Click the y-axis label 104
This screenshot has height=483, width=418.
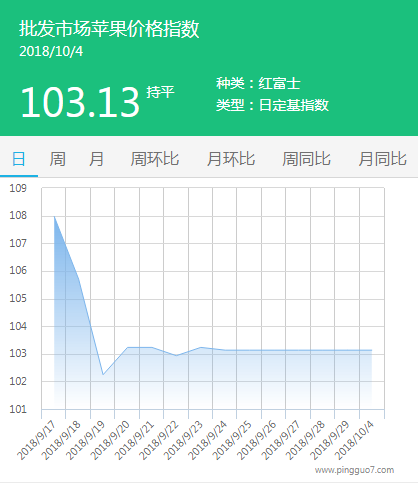(18, 326)
